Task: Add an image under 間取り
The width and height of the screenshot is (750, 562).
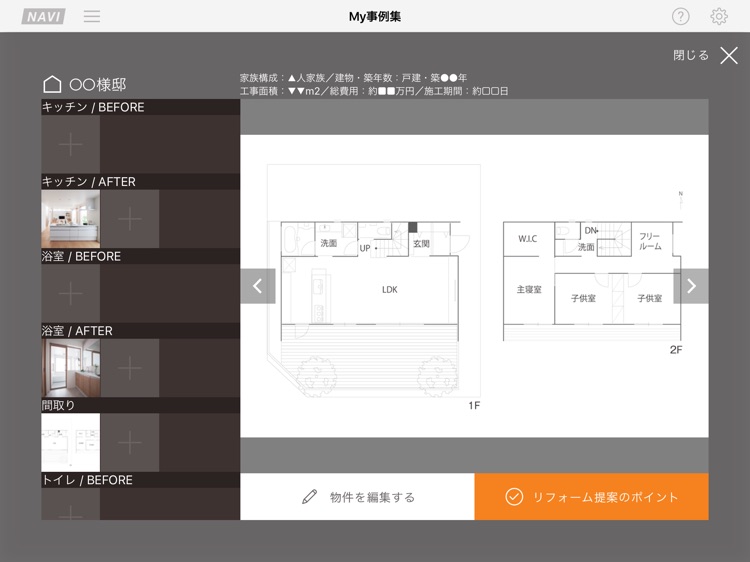Action: [x=130, y=442]
